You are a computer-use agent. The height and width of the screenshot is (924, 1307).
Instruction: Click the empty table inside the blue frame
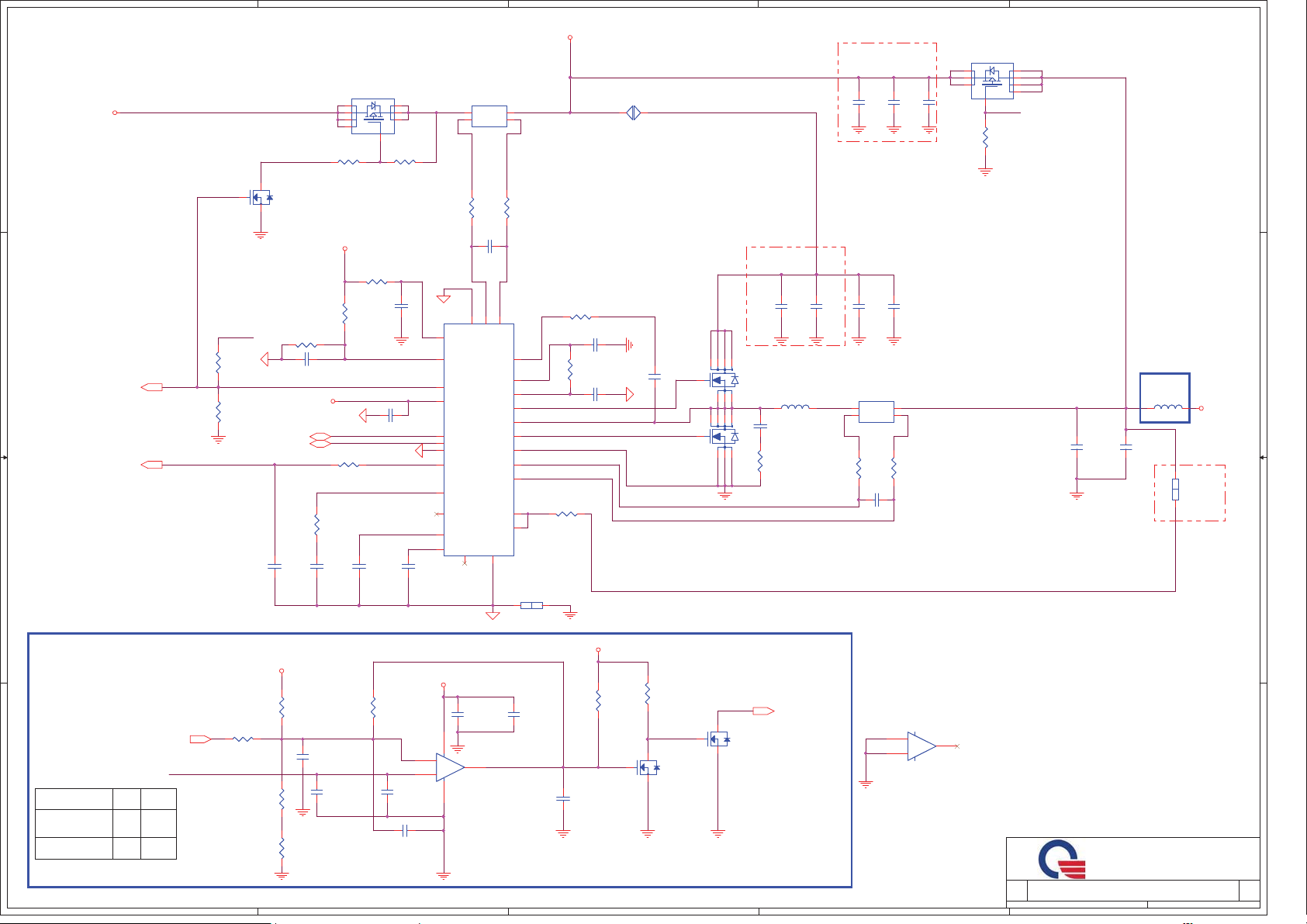coord(105,824)
